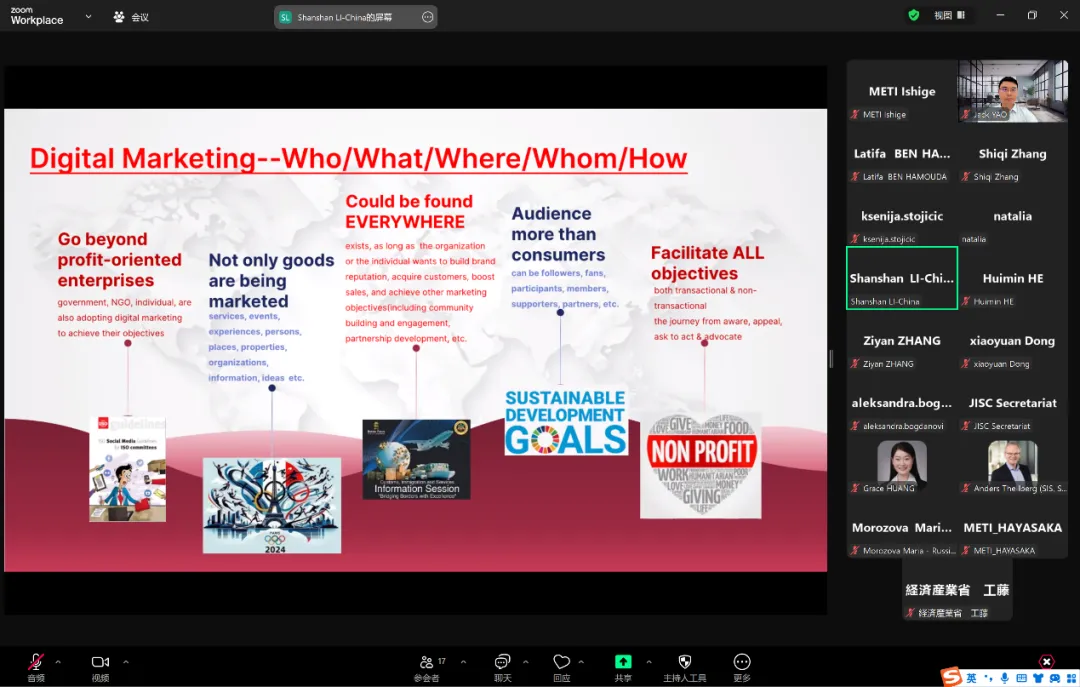
Task: Click the Paris 2024 Olympics image
Action: 271,505
